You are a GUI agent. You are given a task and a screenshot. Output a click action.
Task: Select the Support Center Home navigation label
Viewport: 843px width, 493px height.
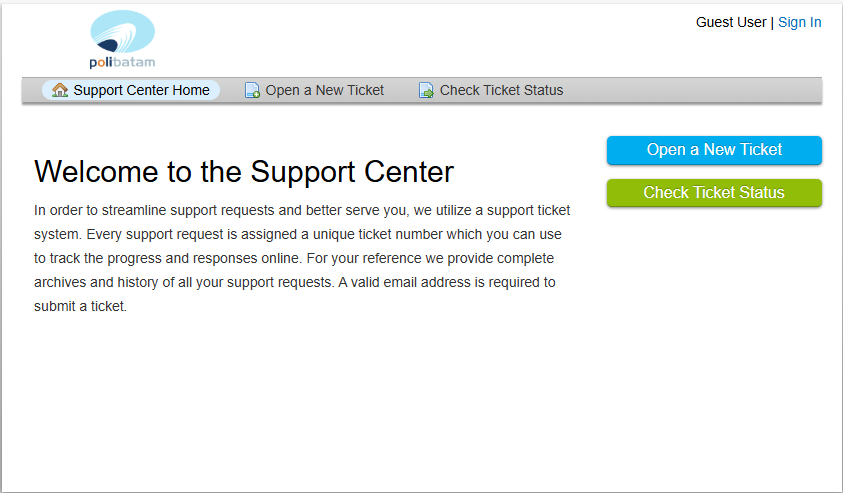pos(141,90)
